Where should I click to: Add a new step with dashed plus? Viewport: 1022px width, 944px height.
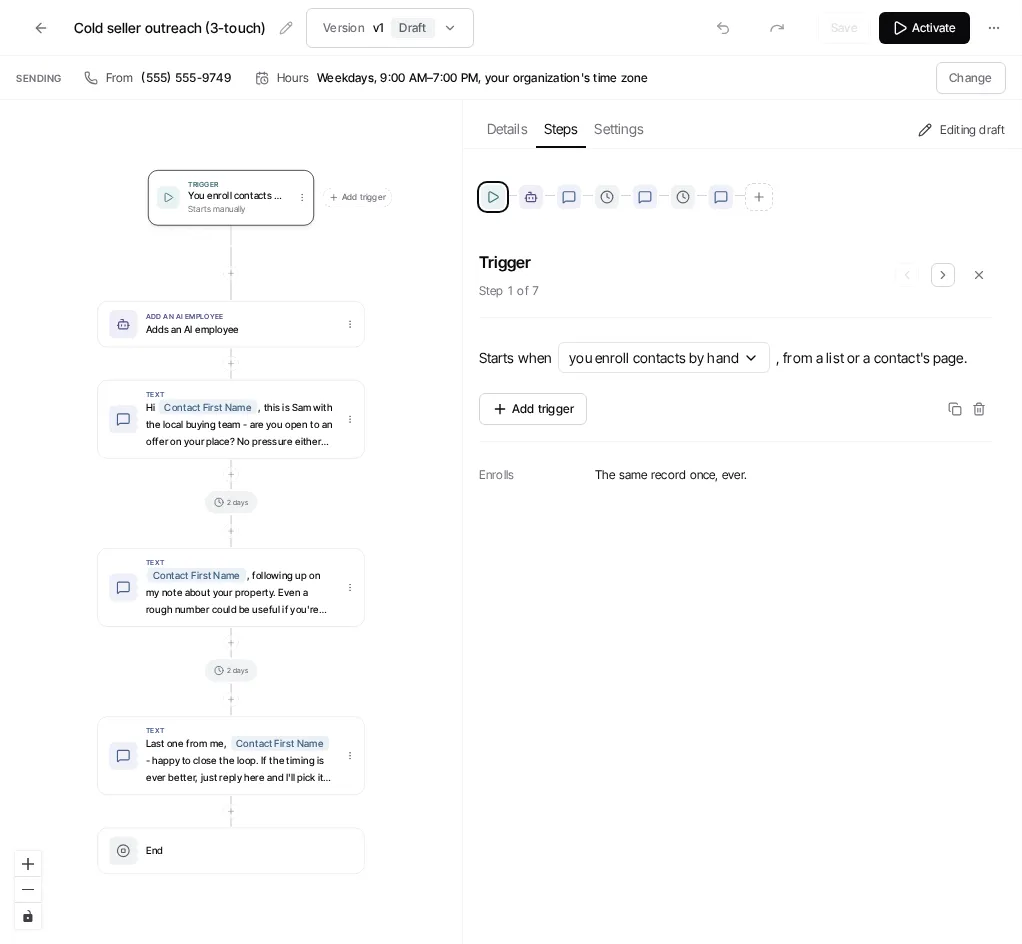[759, 197]
